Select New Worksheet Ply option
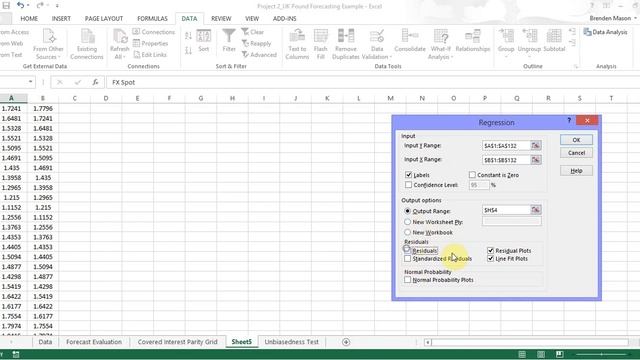Viewport: 640px width, 360px height. pyautogui.click(x=407, y=222)
